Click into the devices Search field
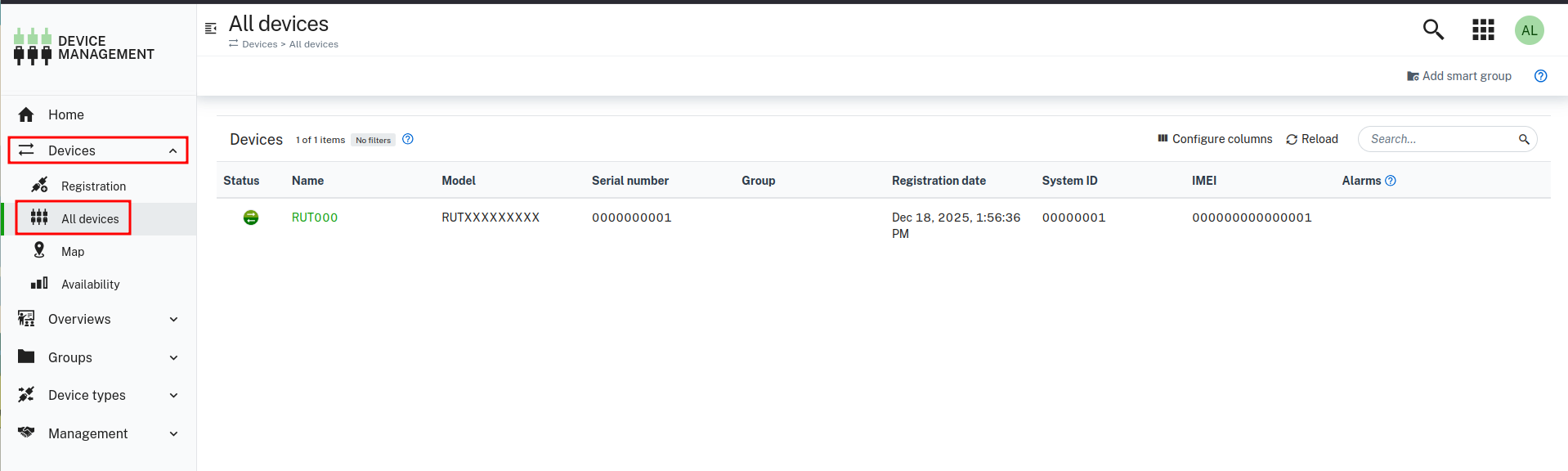The image size is (1568, 471). tap(1439, 139)
